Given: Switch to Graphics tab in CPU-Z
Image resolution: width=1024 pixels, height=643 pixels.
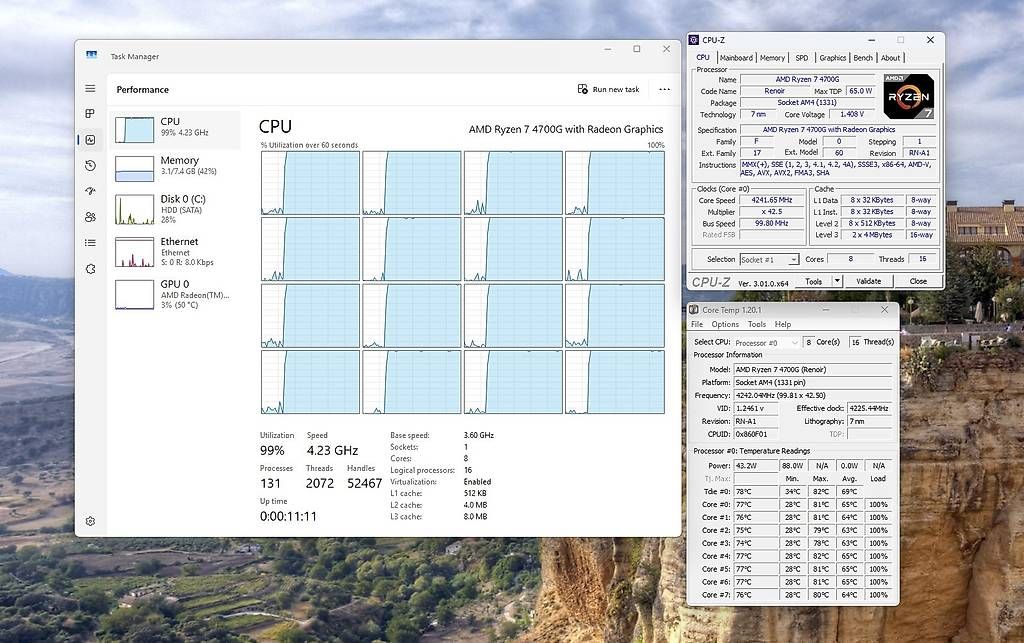Looking at the screenshot, I should [832, 57].
